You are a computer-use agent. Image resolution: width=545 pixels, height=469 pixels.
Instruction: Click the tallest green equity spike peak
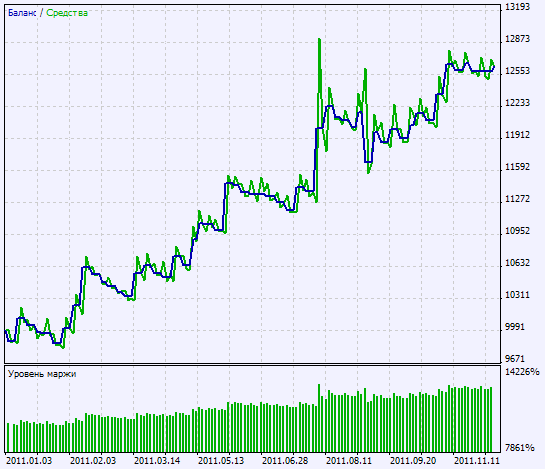click(x=319, y=40)
